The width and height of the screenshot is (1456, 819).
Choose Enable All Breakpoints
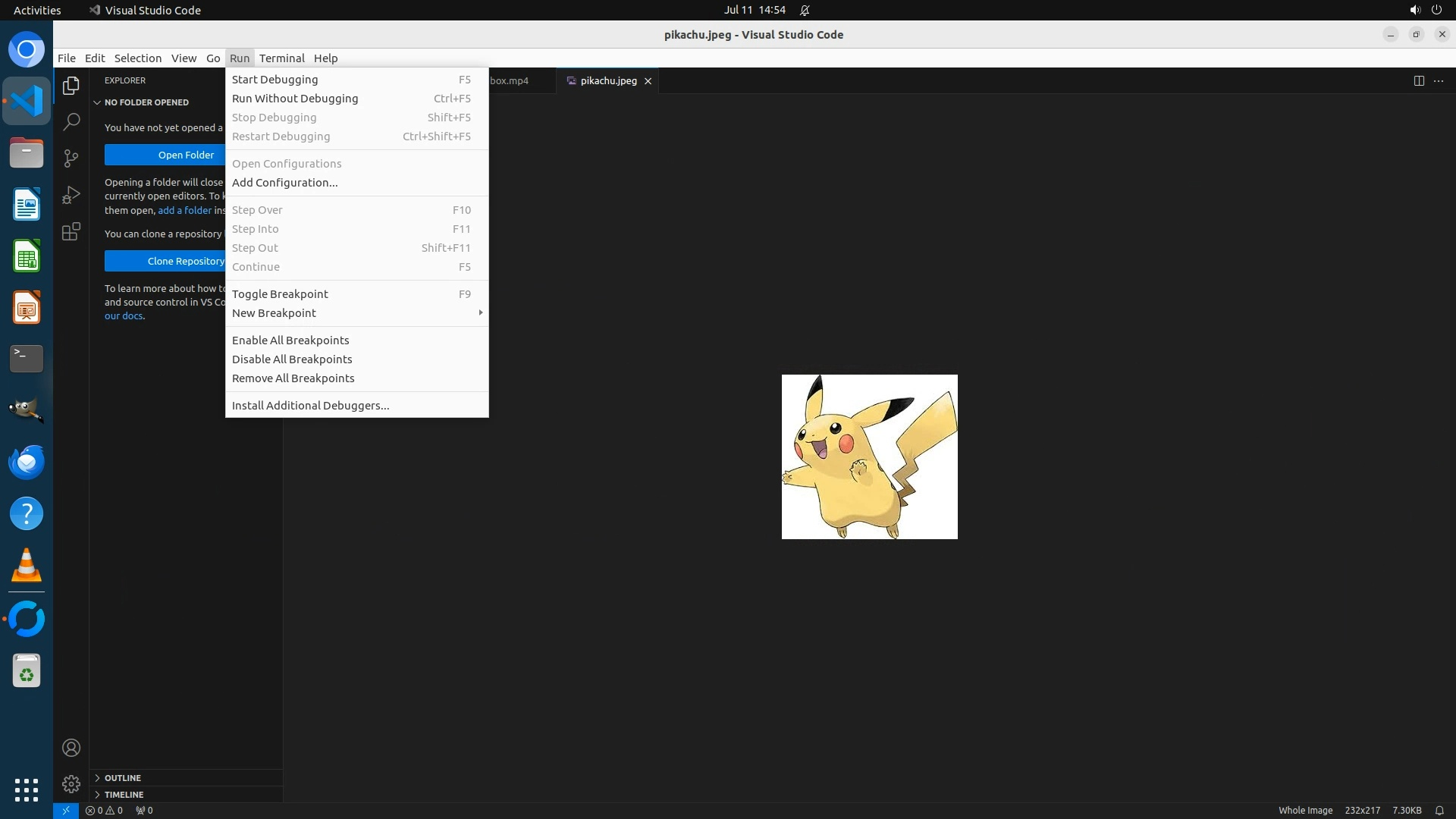click(x=290, y=340)
